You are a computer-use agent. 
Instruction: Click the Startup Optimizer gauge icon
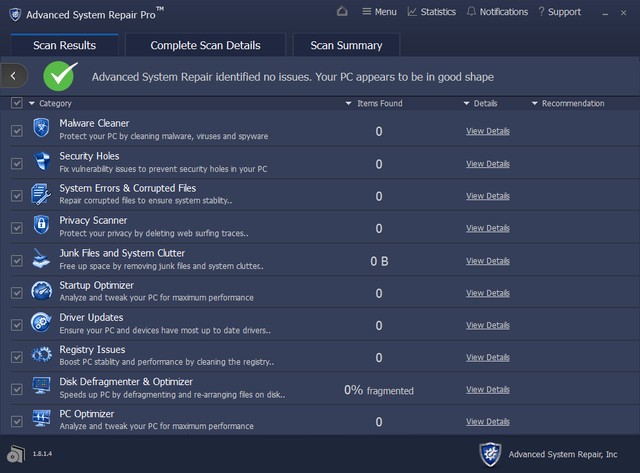pyautogui.click(x=41, y=291)
